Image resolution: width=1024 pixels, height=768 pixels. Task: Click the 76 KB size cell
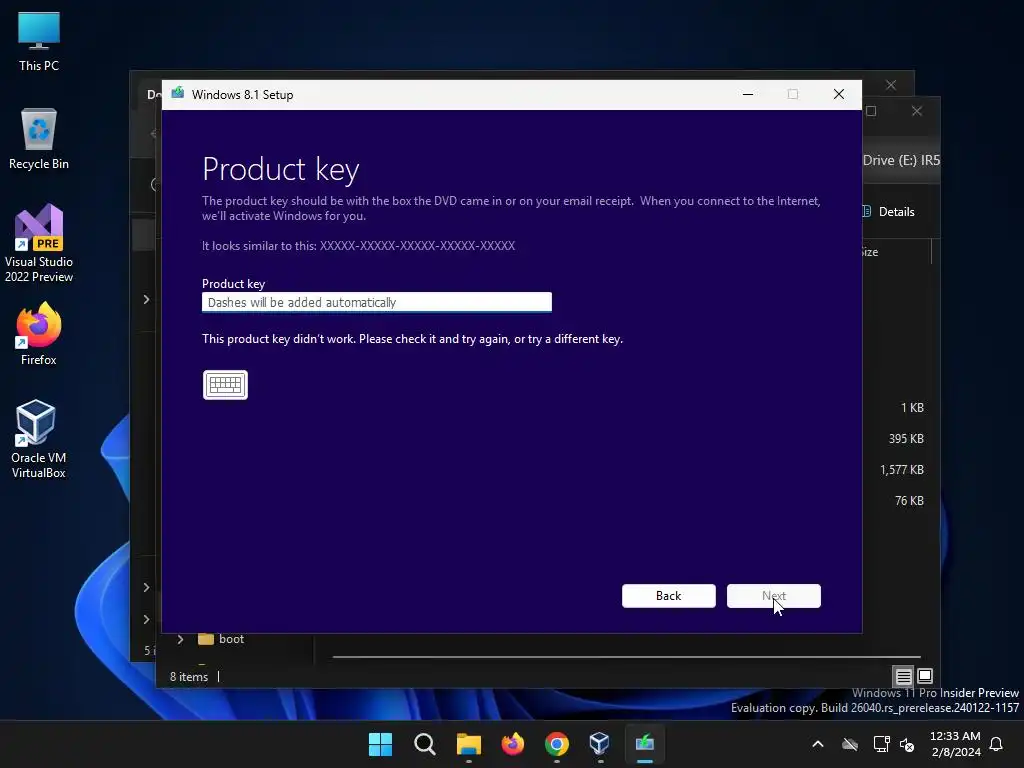coord(909,501)
